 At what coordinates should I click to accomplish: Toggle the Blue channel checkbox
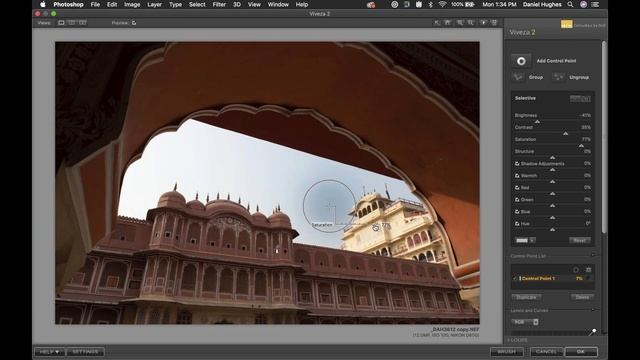[517, 212]
